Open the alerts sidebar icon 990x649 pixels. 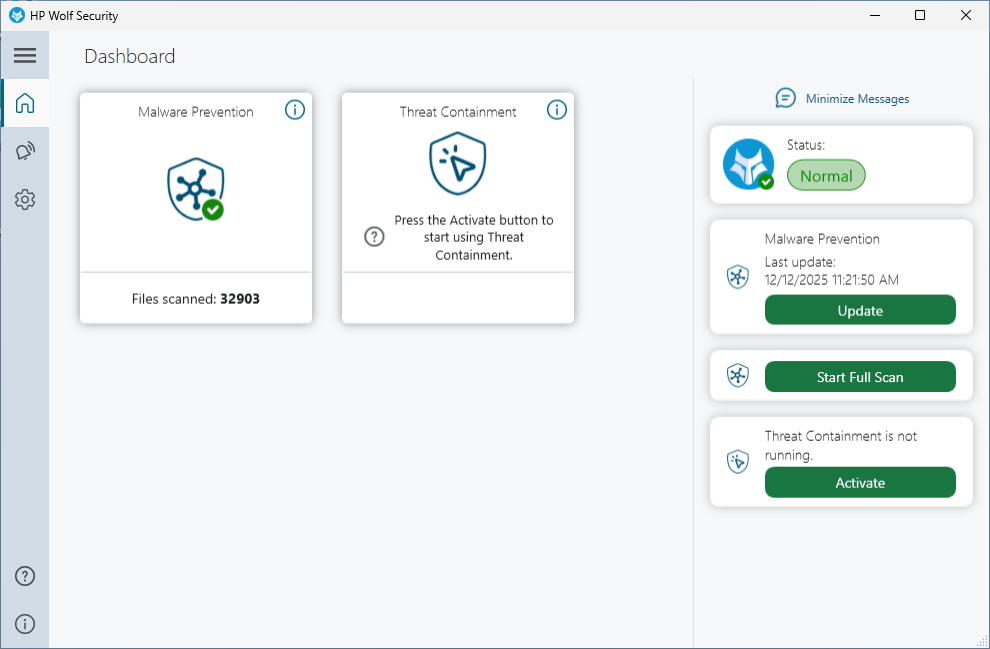[25, 152]
